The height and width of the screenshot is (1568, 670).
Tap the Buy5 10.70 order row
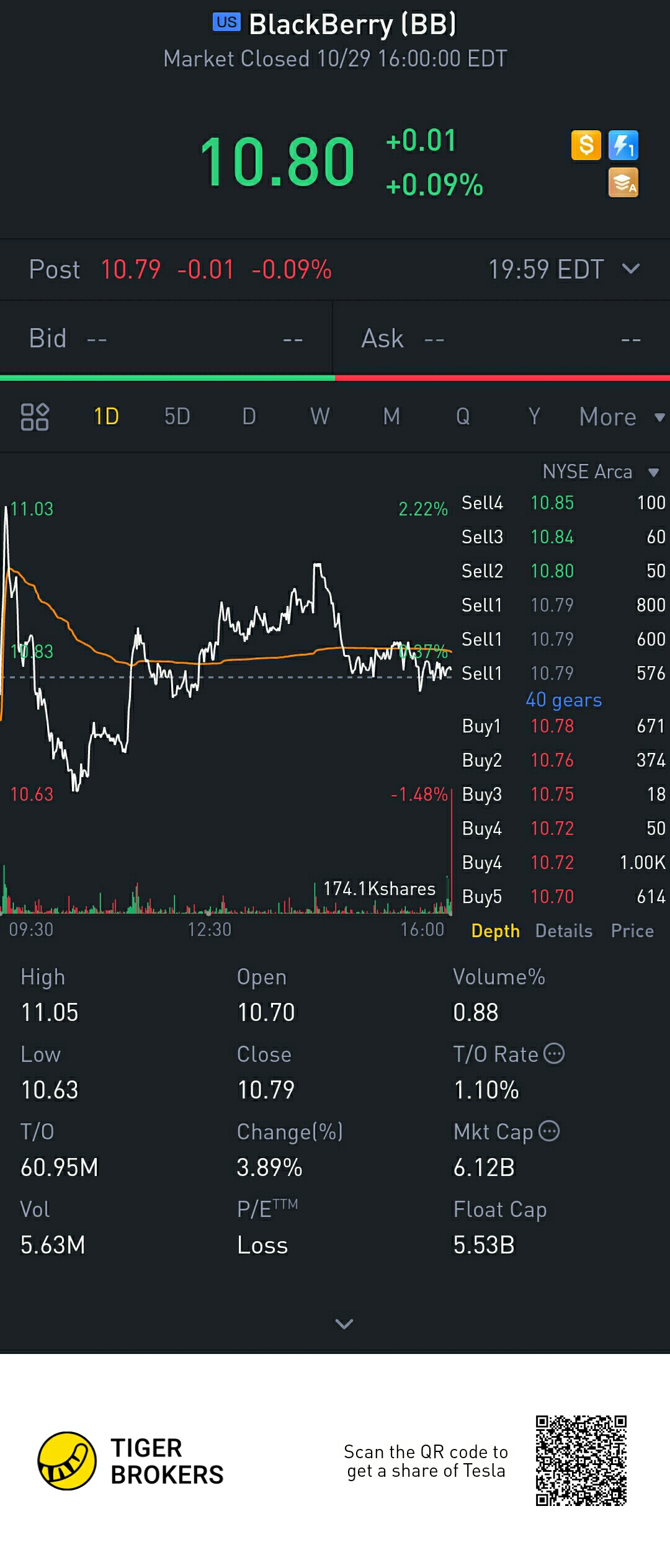click(563, 896)
